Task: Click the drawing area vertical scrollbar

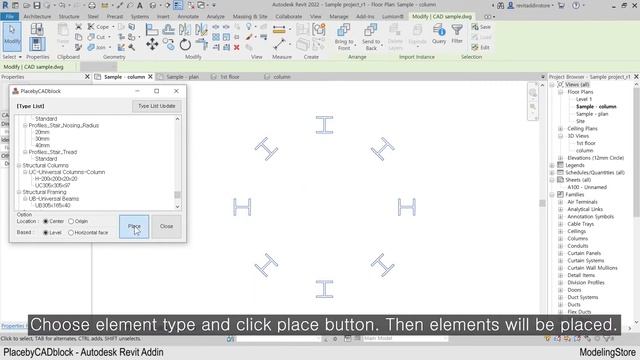Action: coord(542,203)
